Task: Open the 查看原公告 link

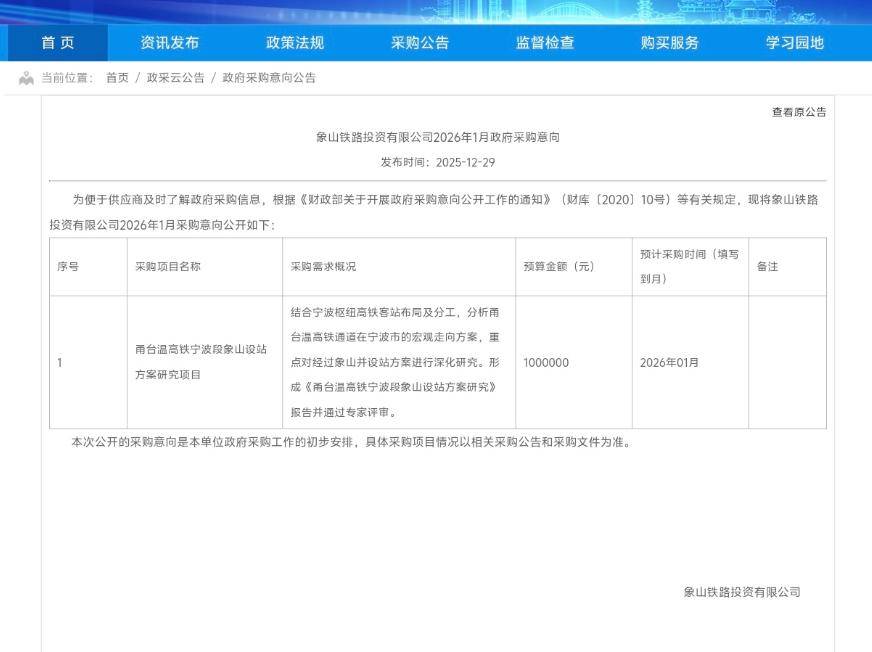Action: pos(798,112)
